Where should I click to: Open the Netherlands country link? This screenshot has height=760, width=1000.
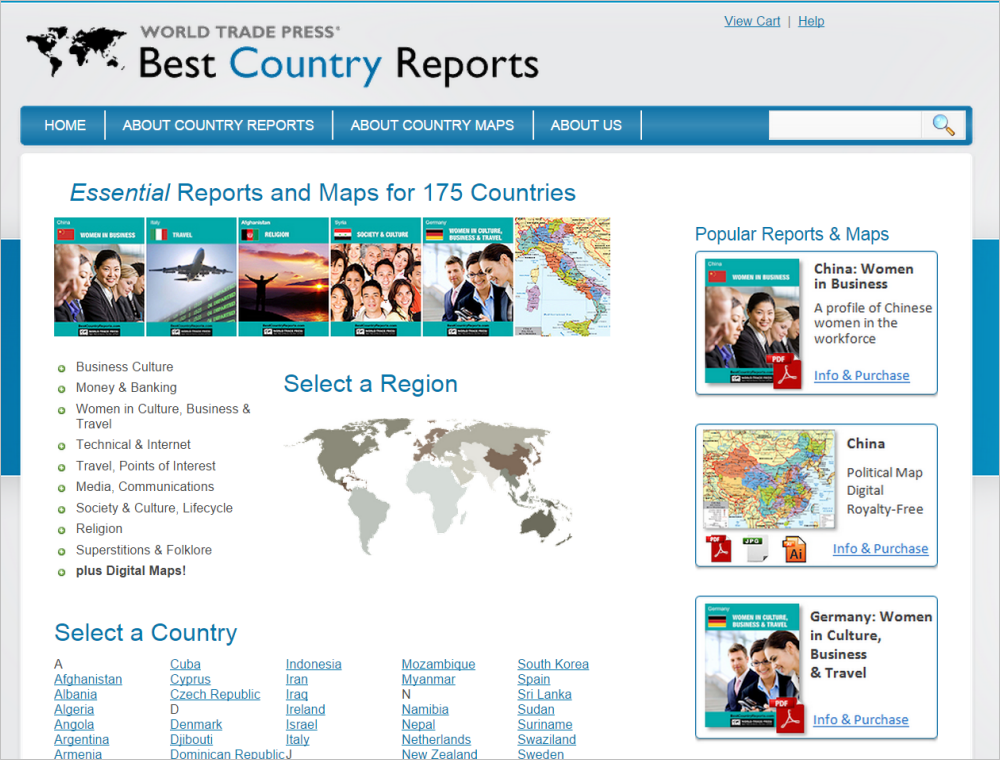pos(436,740)
